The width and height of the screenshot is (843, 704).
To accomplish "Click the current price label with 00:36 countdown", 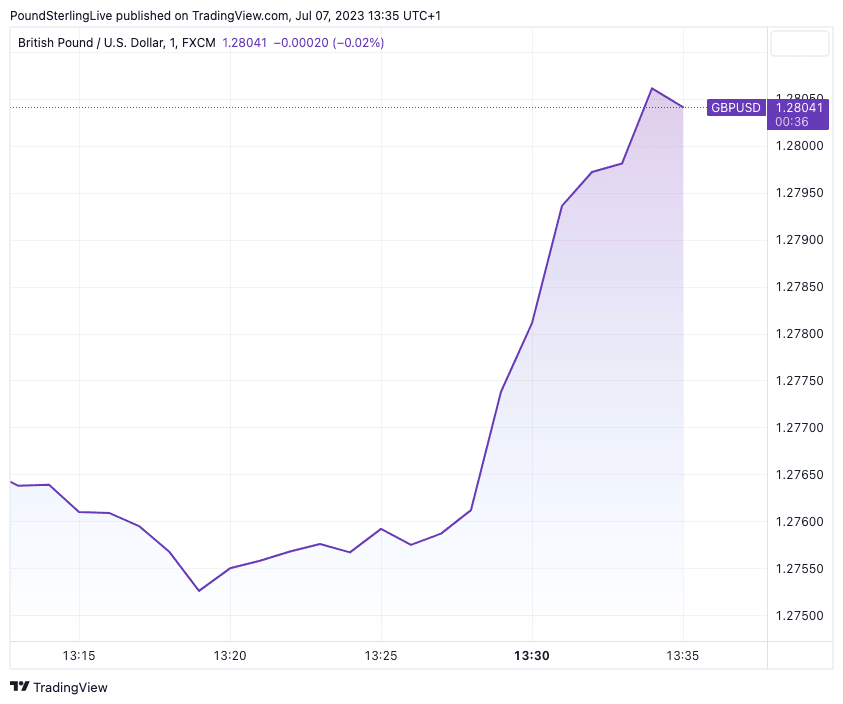I will [x=797, y=114].
